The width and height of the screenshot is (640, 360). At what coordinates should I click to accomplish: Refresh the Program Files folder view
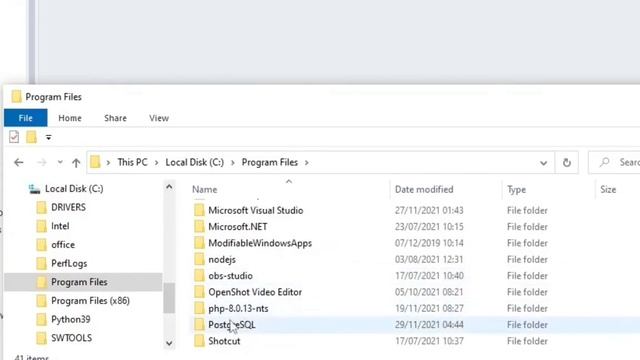click(567, 162)
